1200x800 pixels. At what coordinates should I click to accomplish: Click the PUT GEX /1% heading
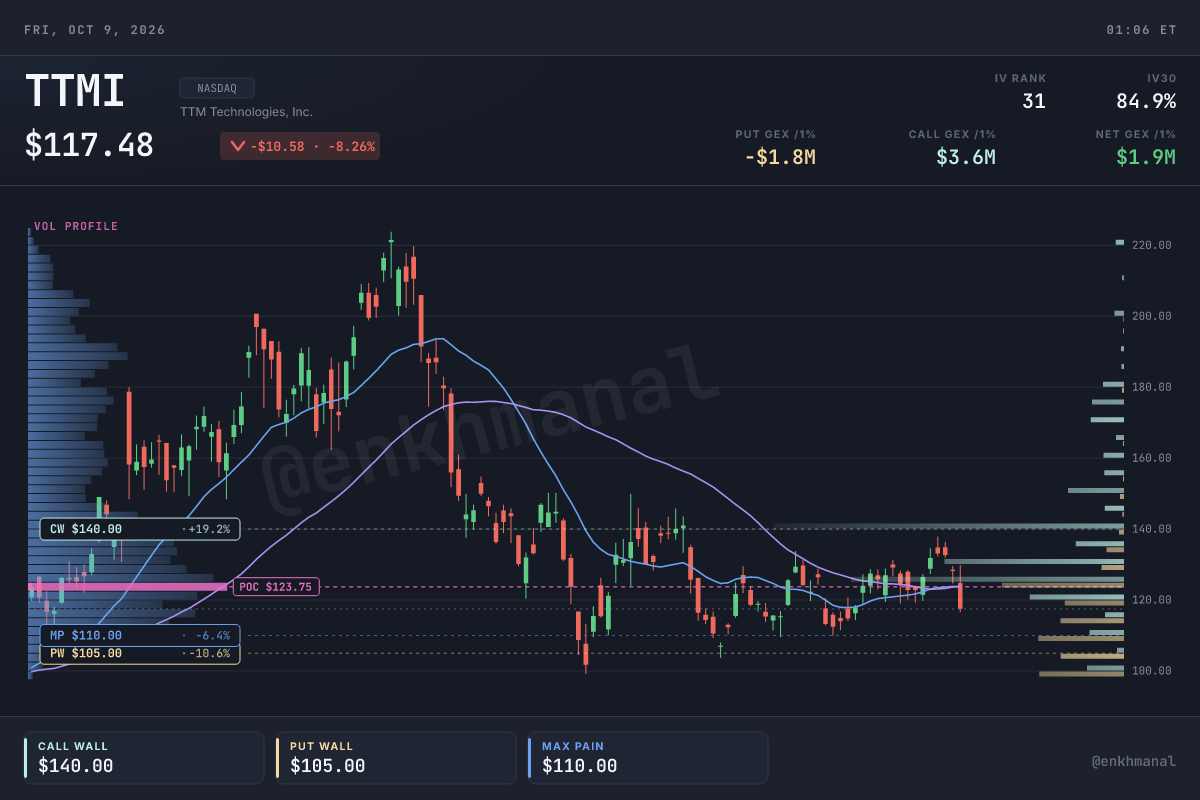[775, 134]
